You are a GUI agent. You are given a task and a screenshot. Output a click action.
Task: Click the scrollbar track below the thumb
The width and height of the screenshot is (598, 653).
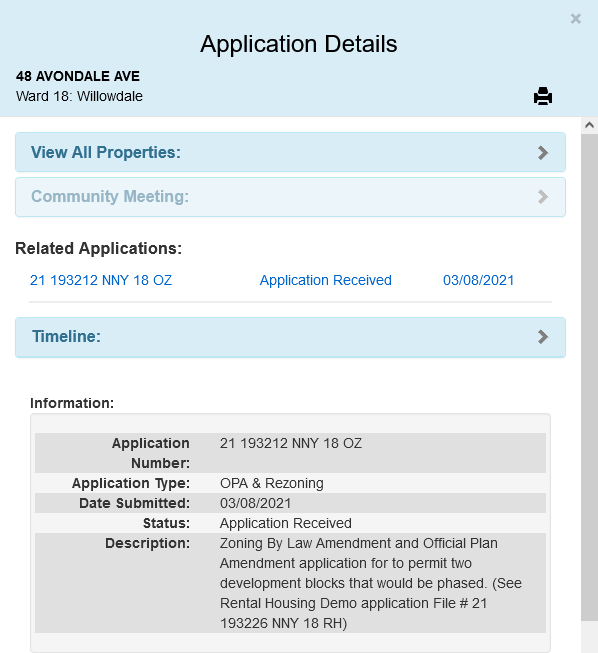(x=589, y=637)
